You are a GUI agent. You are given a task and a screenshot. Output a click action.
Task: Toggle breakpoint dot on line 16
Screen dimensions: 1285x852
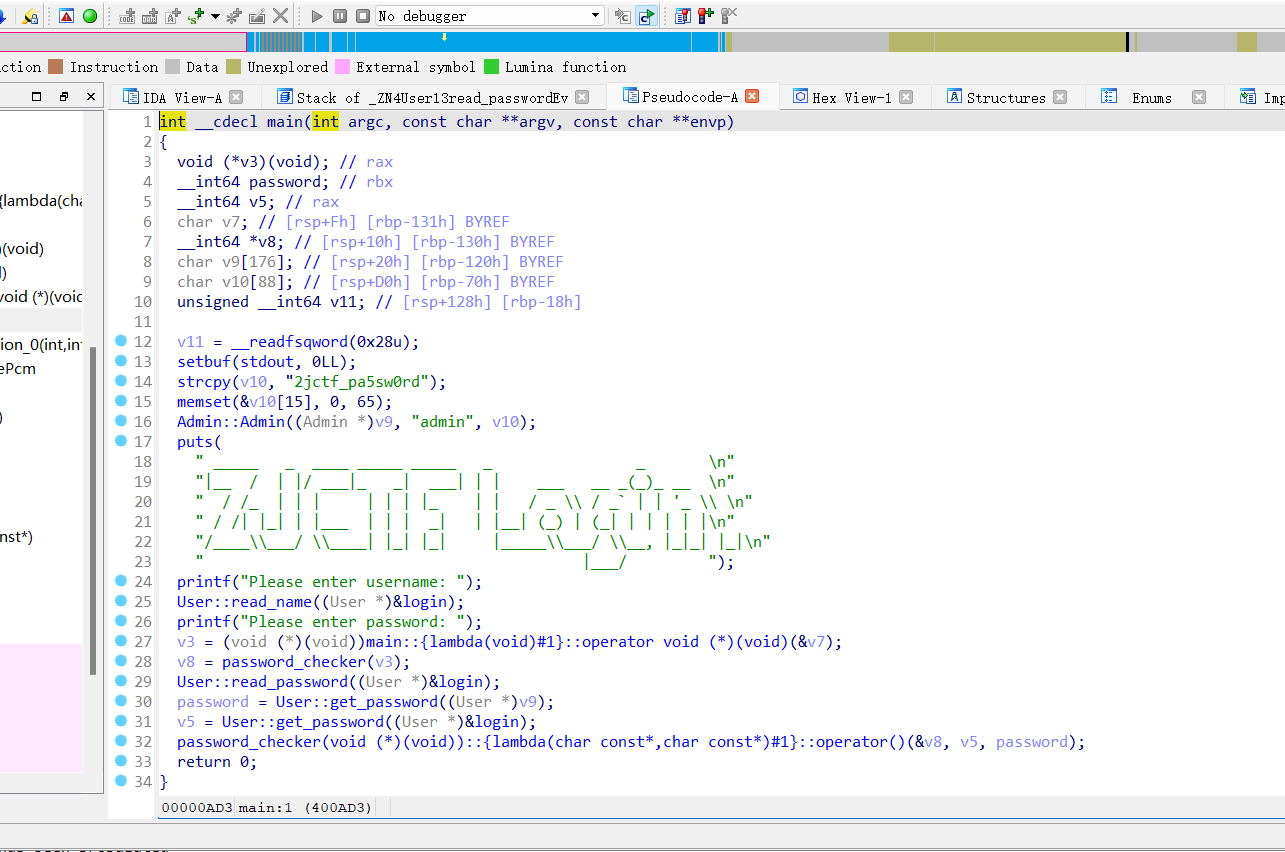121,421
